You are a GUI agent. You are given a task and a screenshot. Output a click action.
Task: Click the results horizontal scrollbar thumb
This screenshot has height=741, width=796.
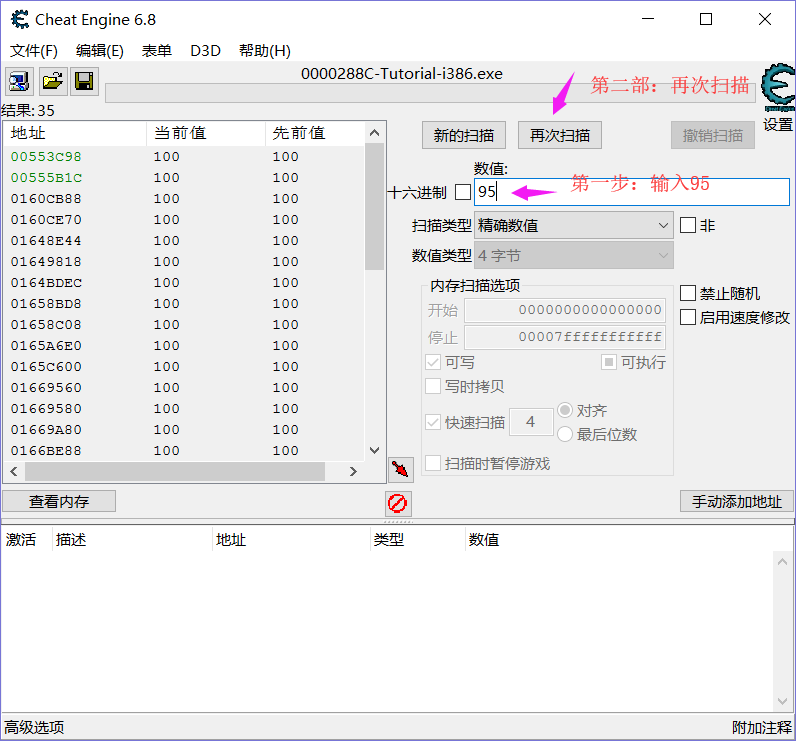click(x=175, y=471)
